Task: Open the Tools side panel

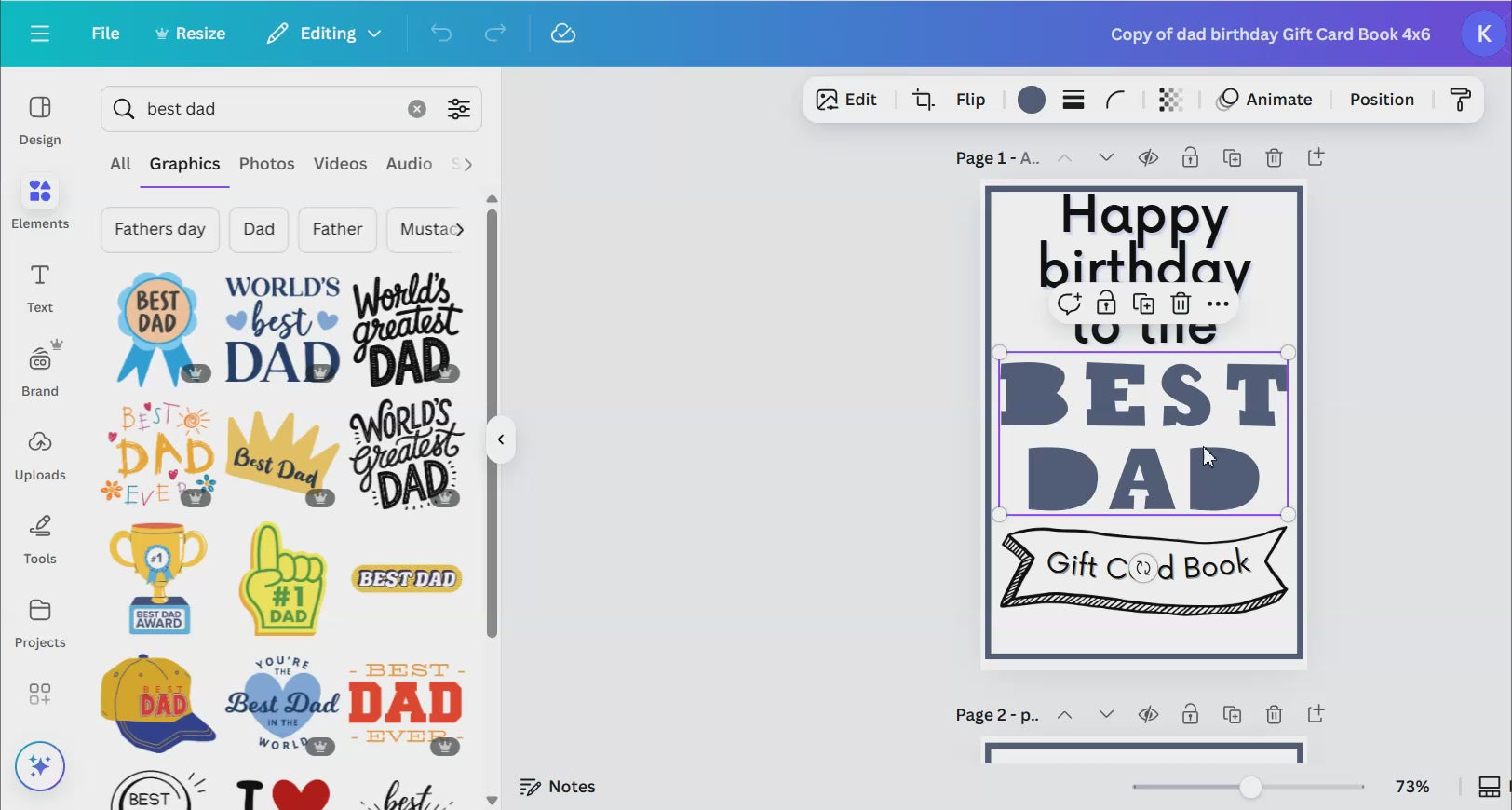Action: click(40, 538)
